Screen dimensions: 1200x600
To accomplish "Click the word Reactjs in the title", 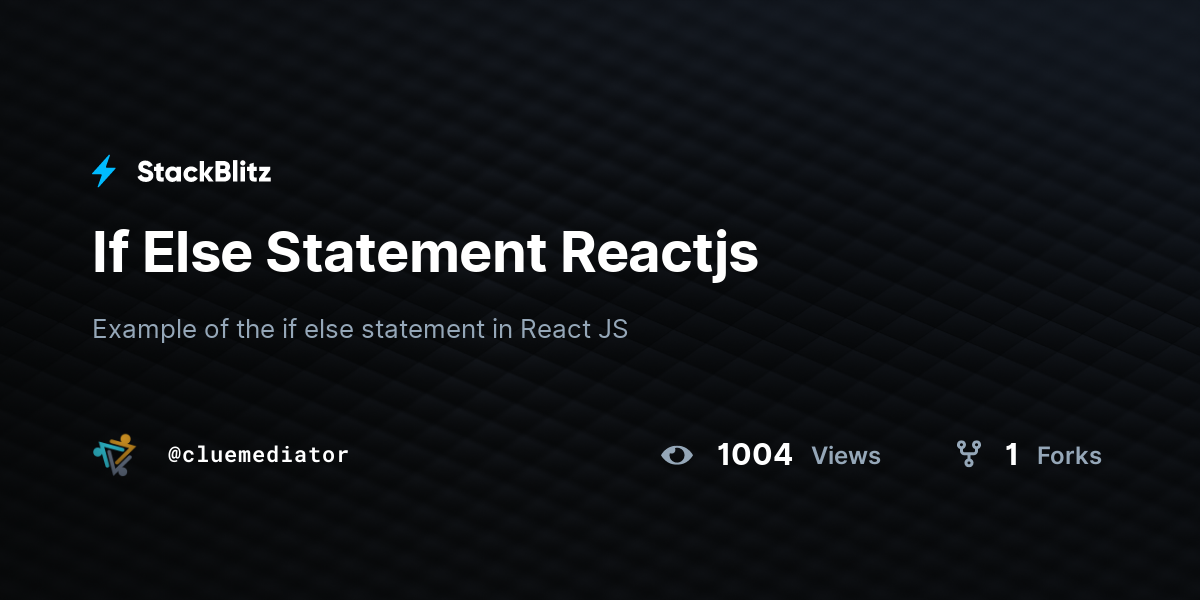I will click(x=659, y=254).
